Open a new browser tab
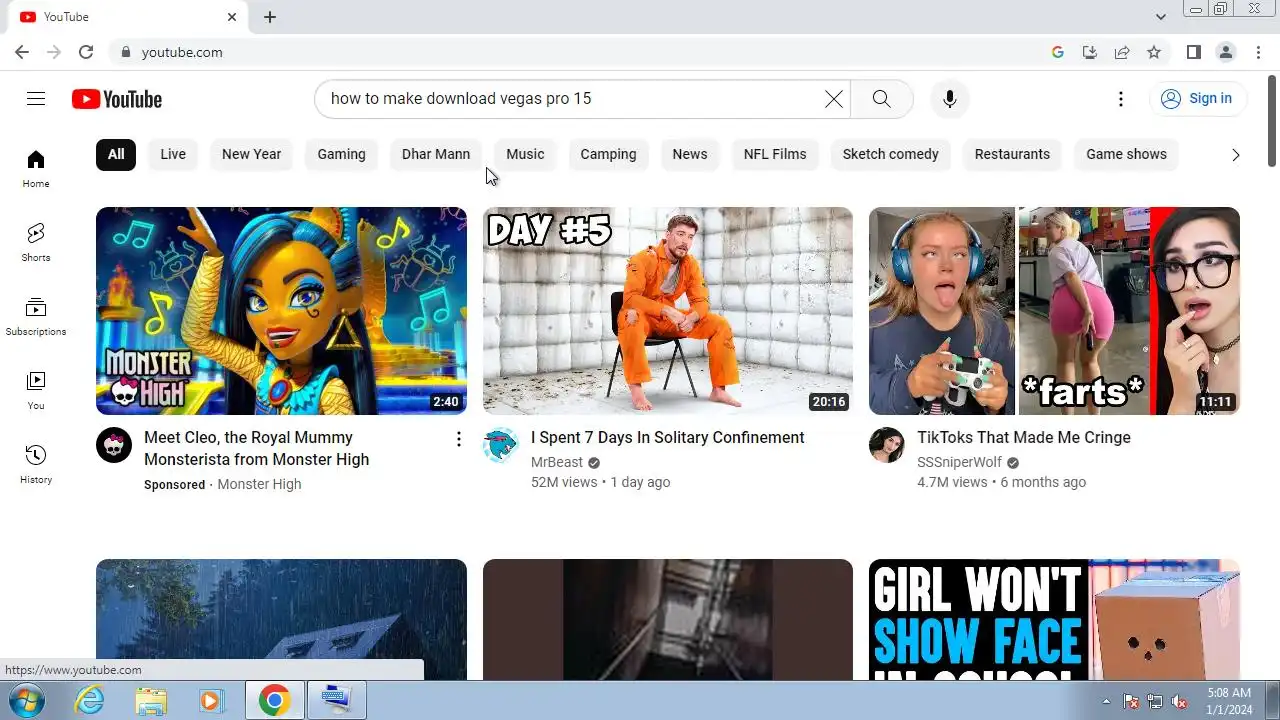The height and width of the screenshot is (720, 1280). pyautogui.click(x=270, y=17)
